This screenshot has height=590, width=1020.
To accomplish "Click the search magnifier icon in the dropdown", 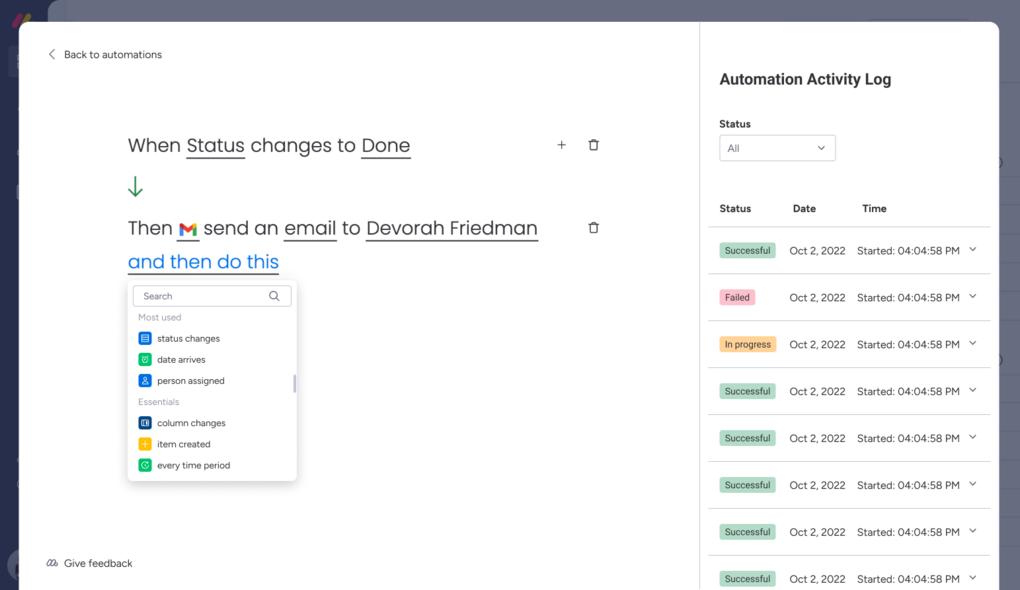I will tap(275, 296).
